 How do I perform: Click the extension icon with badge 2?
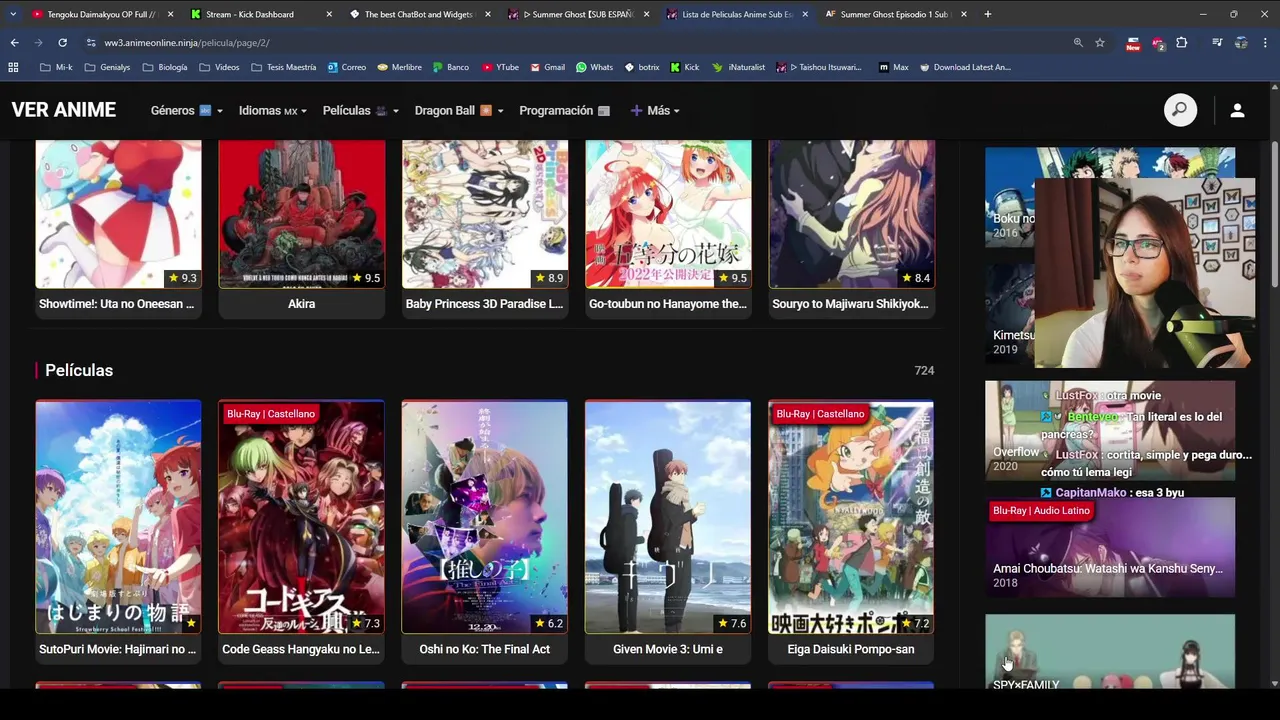[1158, 43]
